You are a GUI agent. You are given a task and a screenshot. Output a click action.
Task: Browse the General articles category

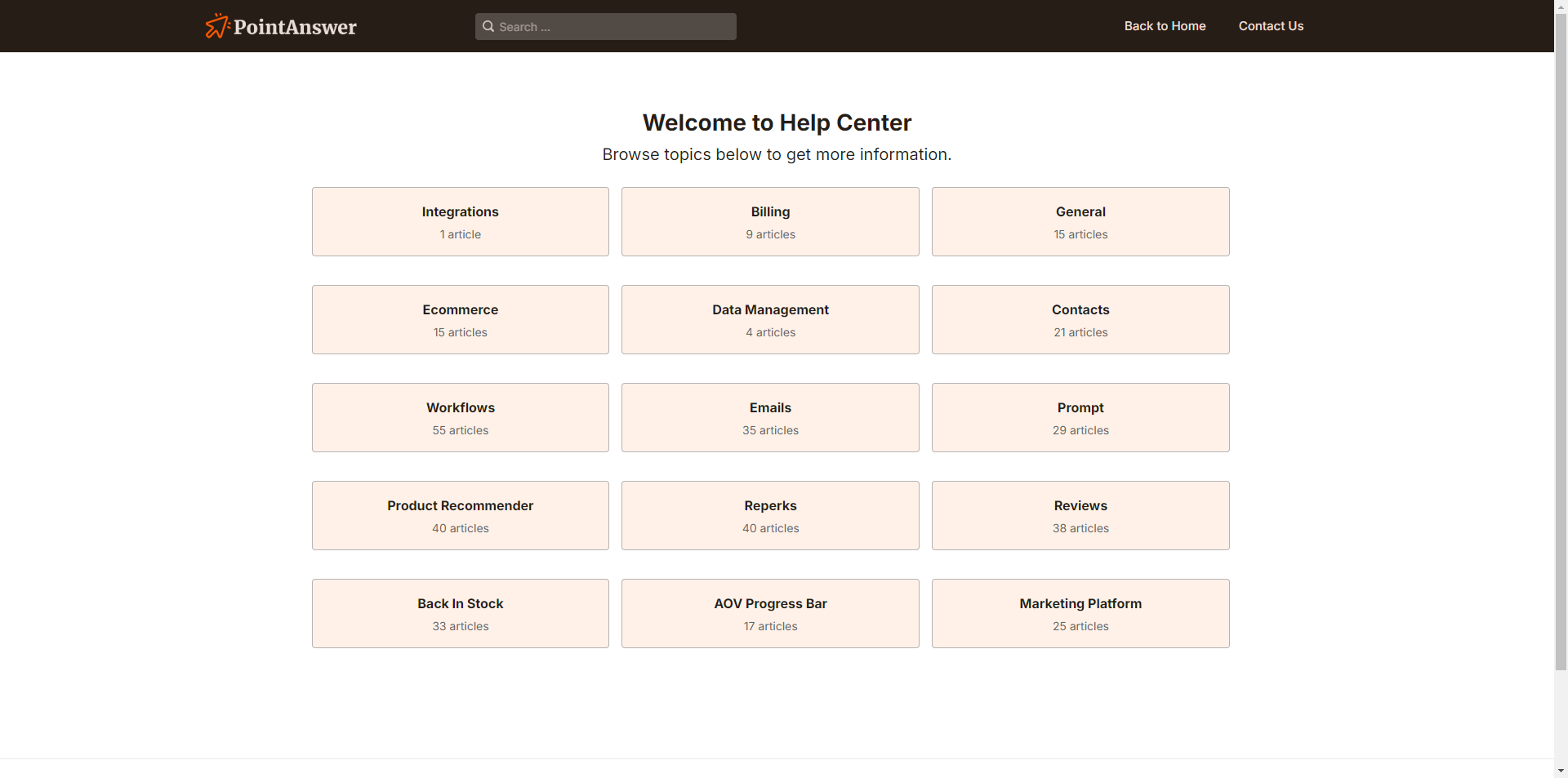coord(1080,221)
